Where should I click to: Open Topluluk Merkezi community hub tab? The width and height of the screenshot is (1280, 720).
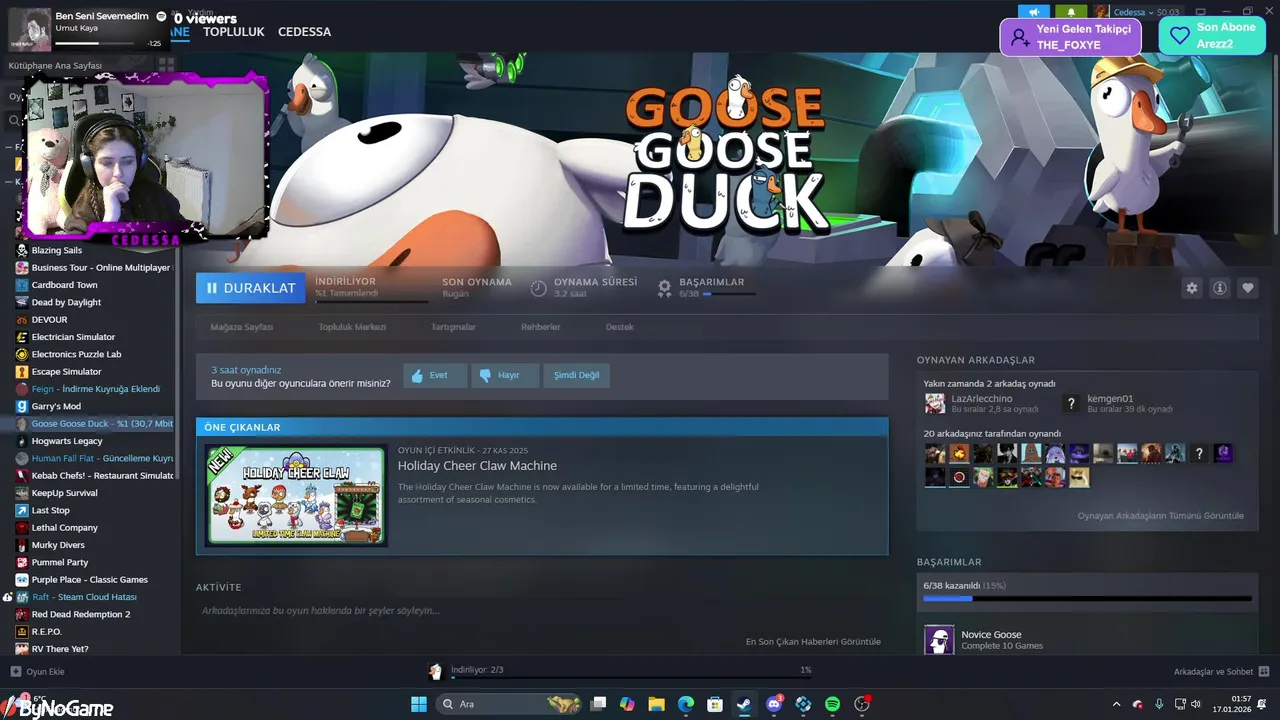(x=352, y=327)
